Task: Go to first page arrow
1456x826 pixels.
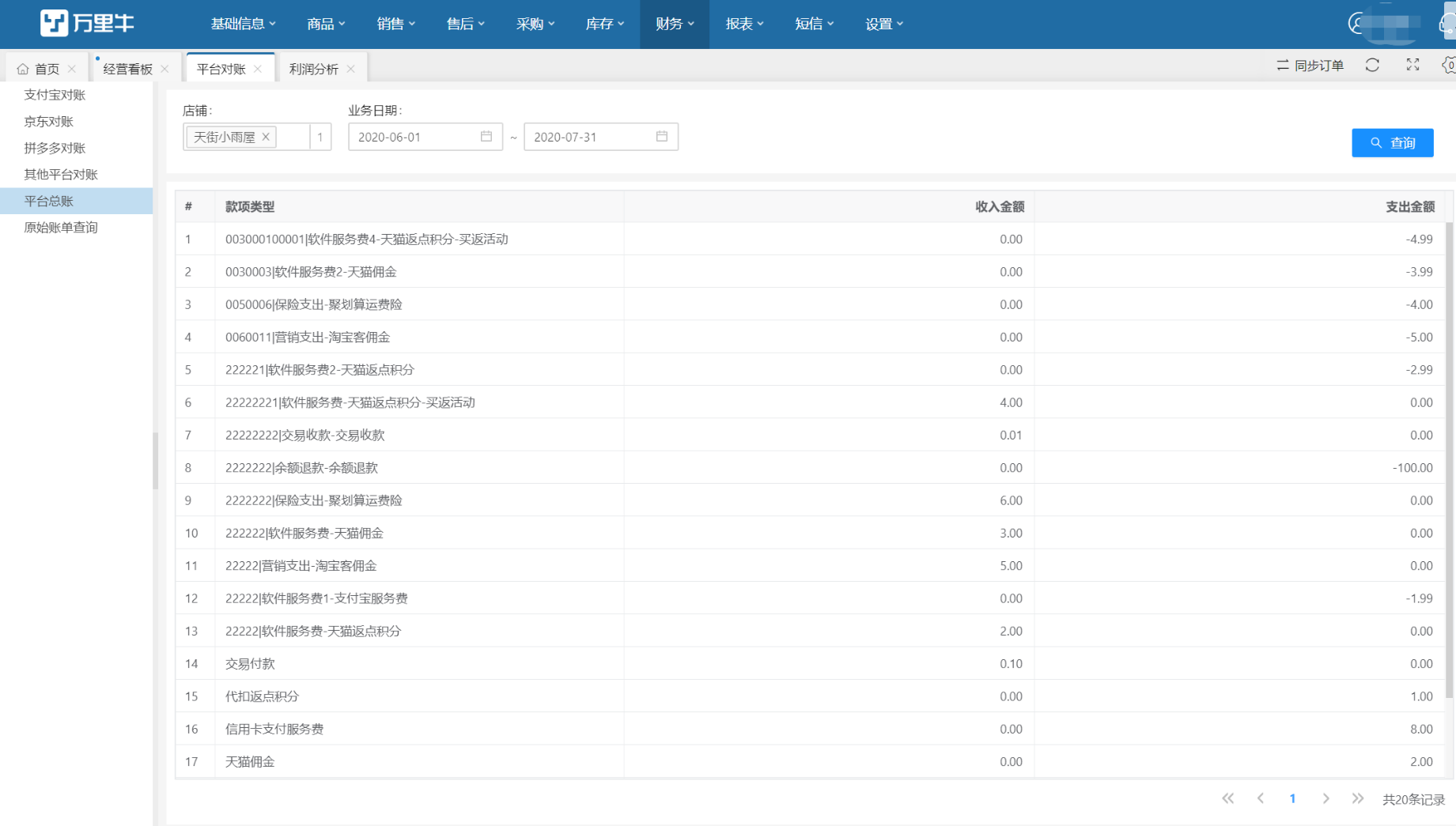Action: point(1227,798)
